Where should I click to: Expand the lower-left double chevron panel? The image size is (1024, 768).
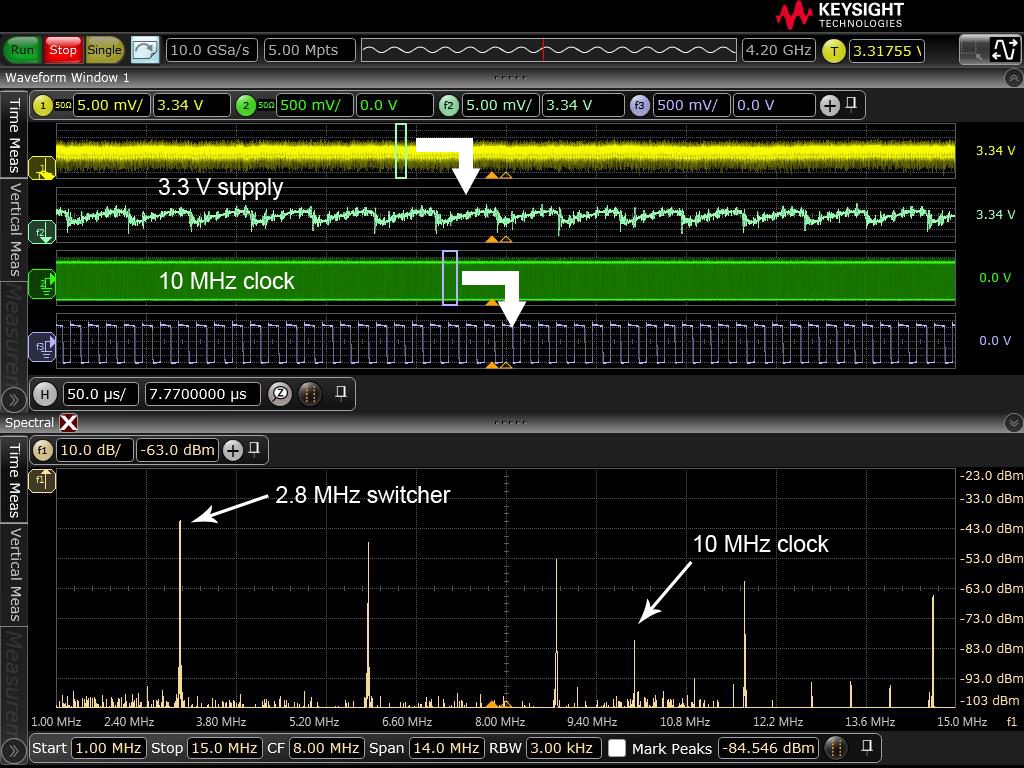click(x=13, y=749)
